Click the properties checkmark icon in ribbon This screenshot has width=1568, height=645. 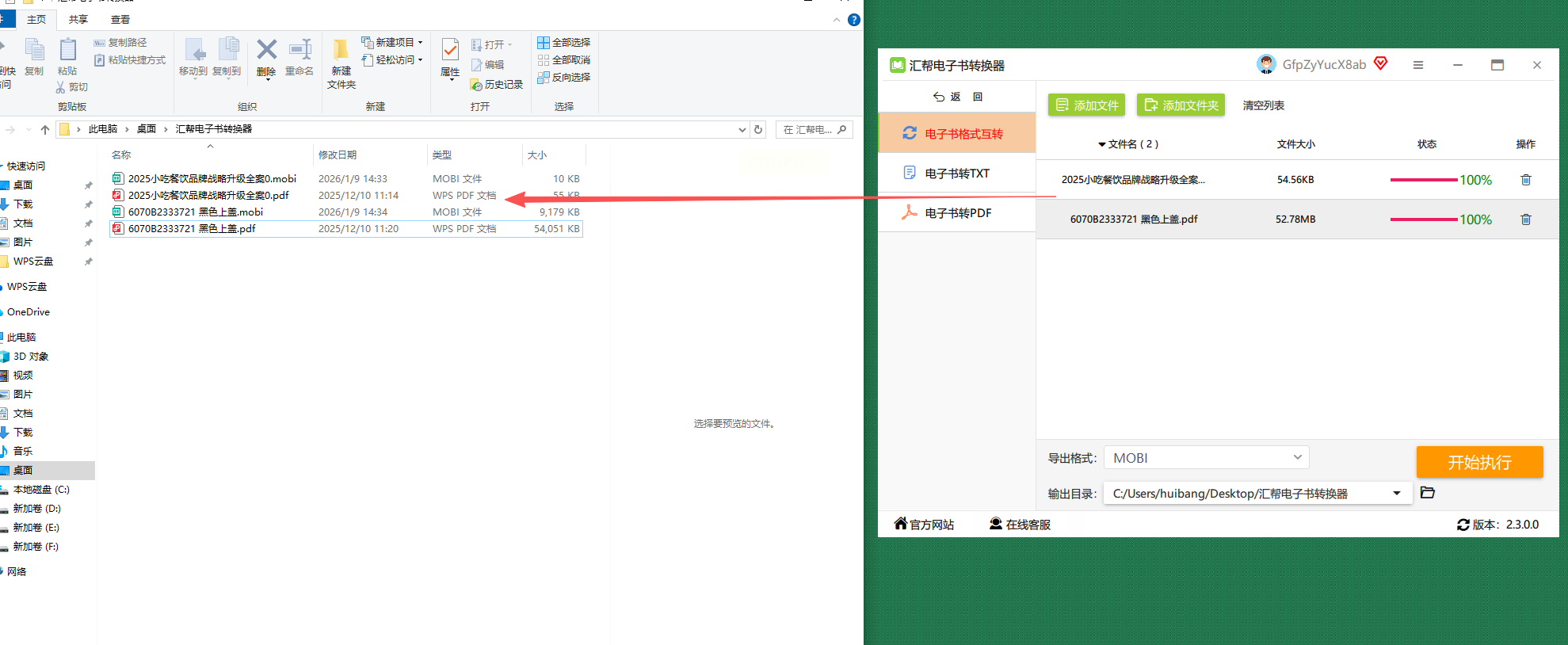tap(450, 50)
